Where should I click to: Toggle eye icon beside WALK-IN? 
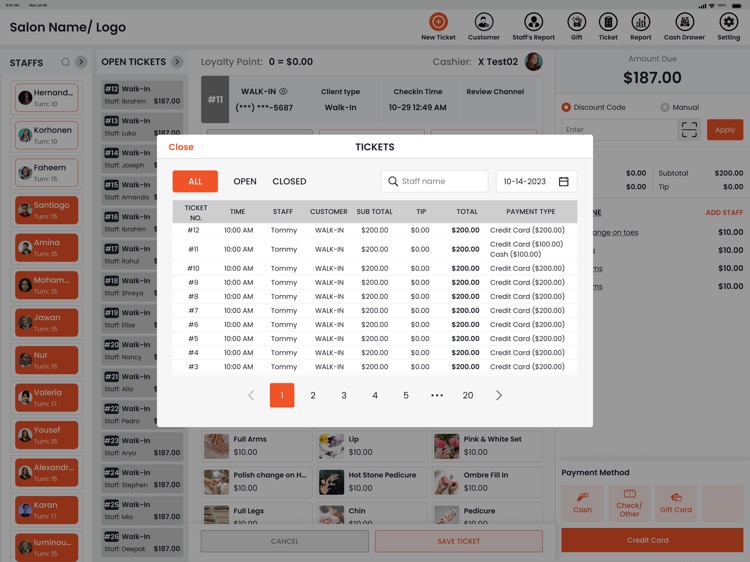pos(283,91)
